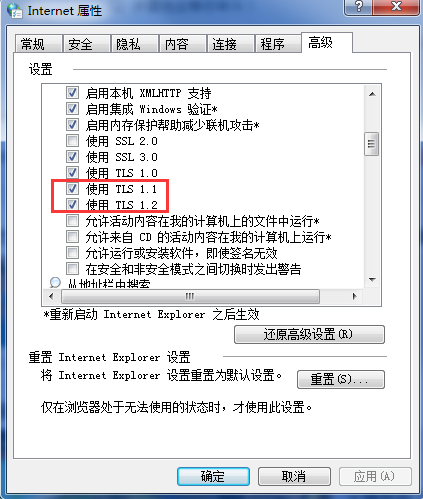Click the search magnifier icon in settings list
Screen dimensions: 423x499
tap(55, 283)
